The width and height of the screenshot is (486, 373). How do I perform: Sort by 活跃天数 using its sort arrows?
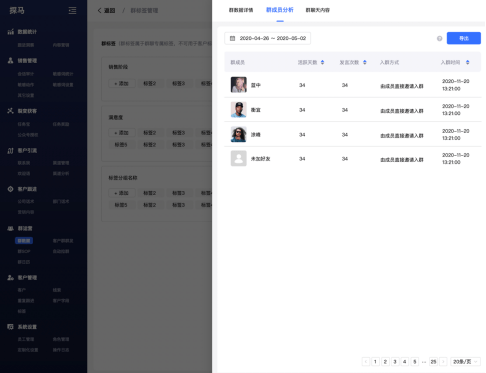[x=322, y=62]
